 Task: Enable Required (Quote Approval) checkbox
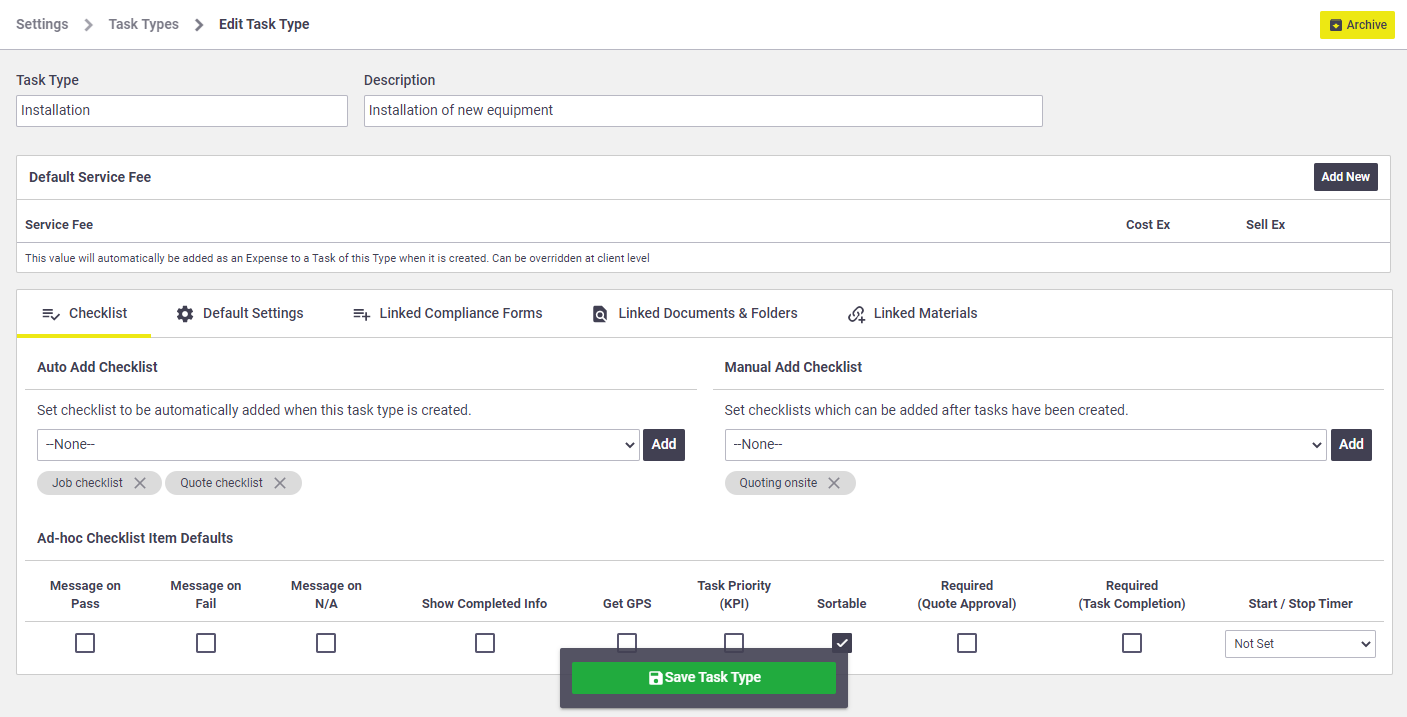(x=967, y=643)
